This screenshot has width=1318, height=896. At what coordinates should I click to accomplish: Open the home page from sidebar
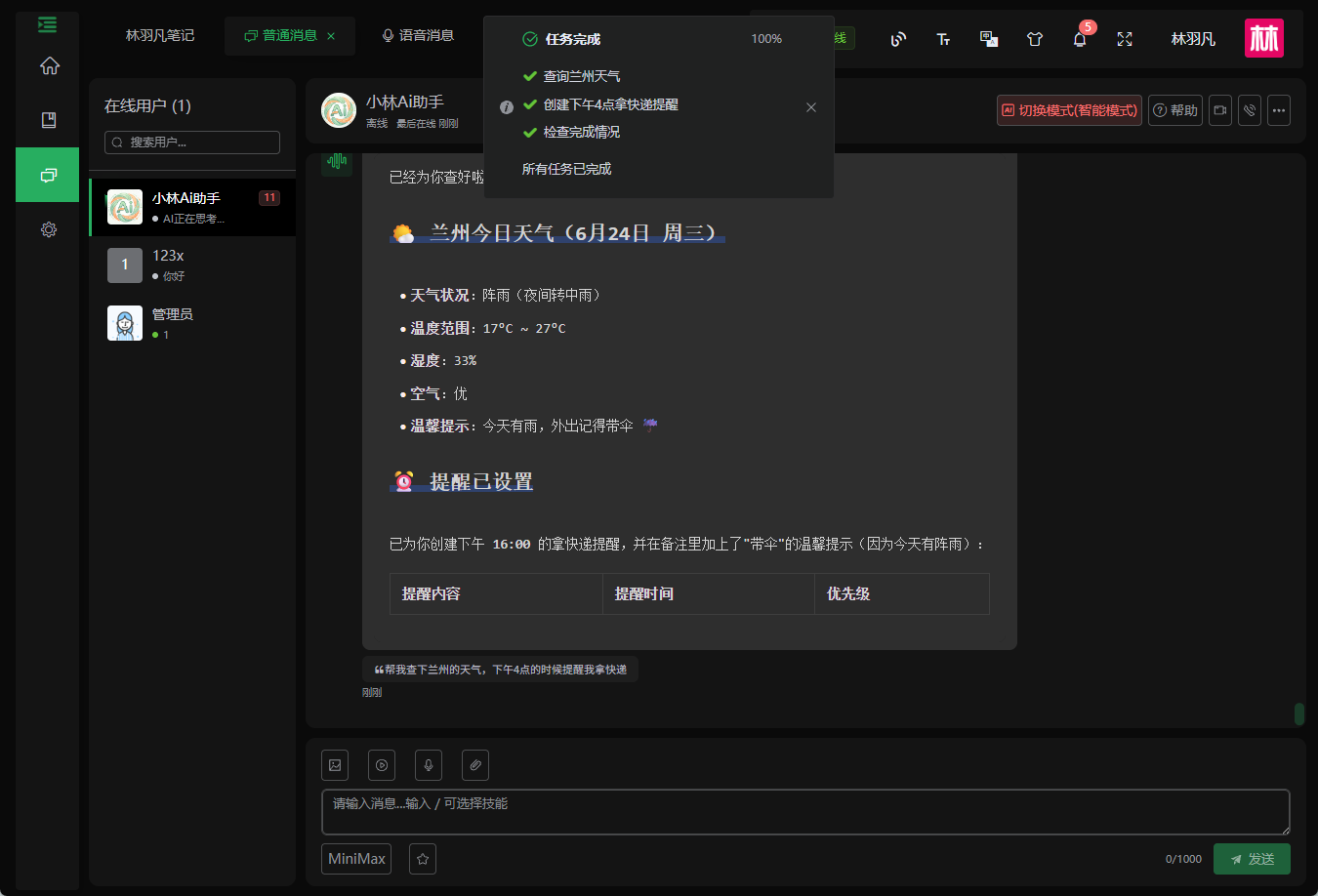pos(49,65)
